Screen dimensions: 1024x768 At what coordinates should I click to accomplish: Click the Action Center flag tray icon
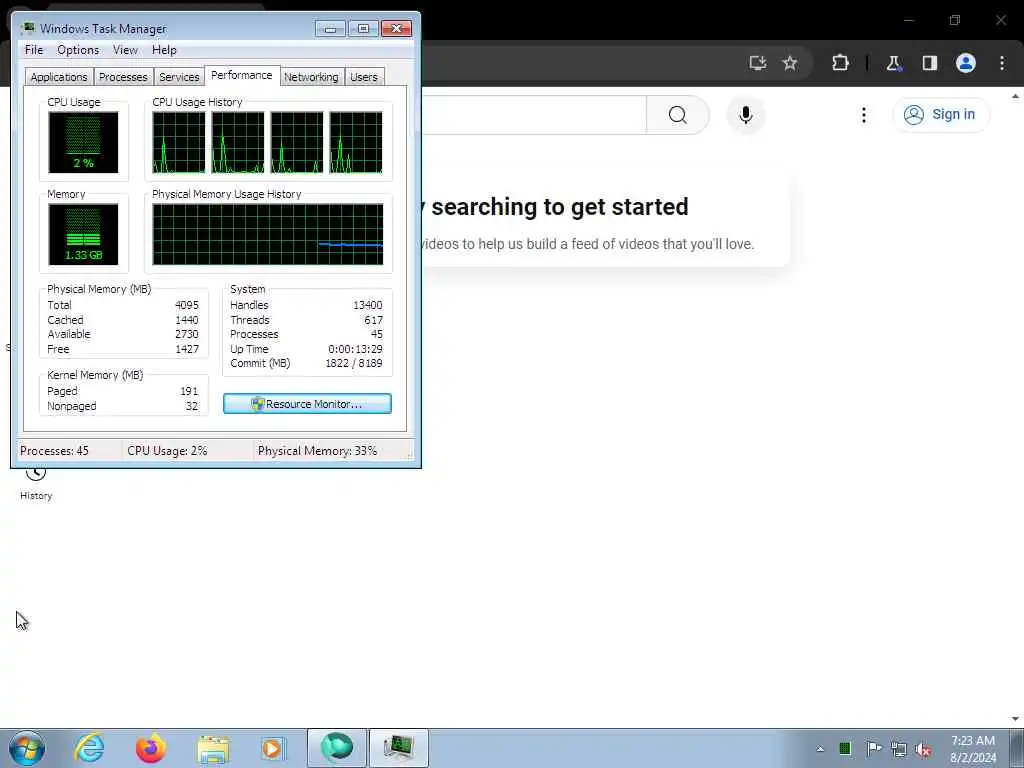point(874,748)
